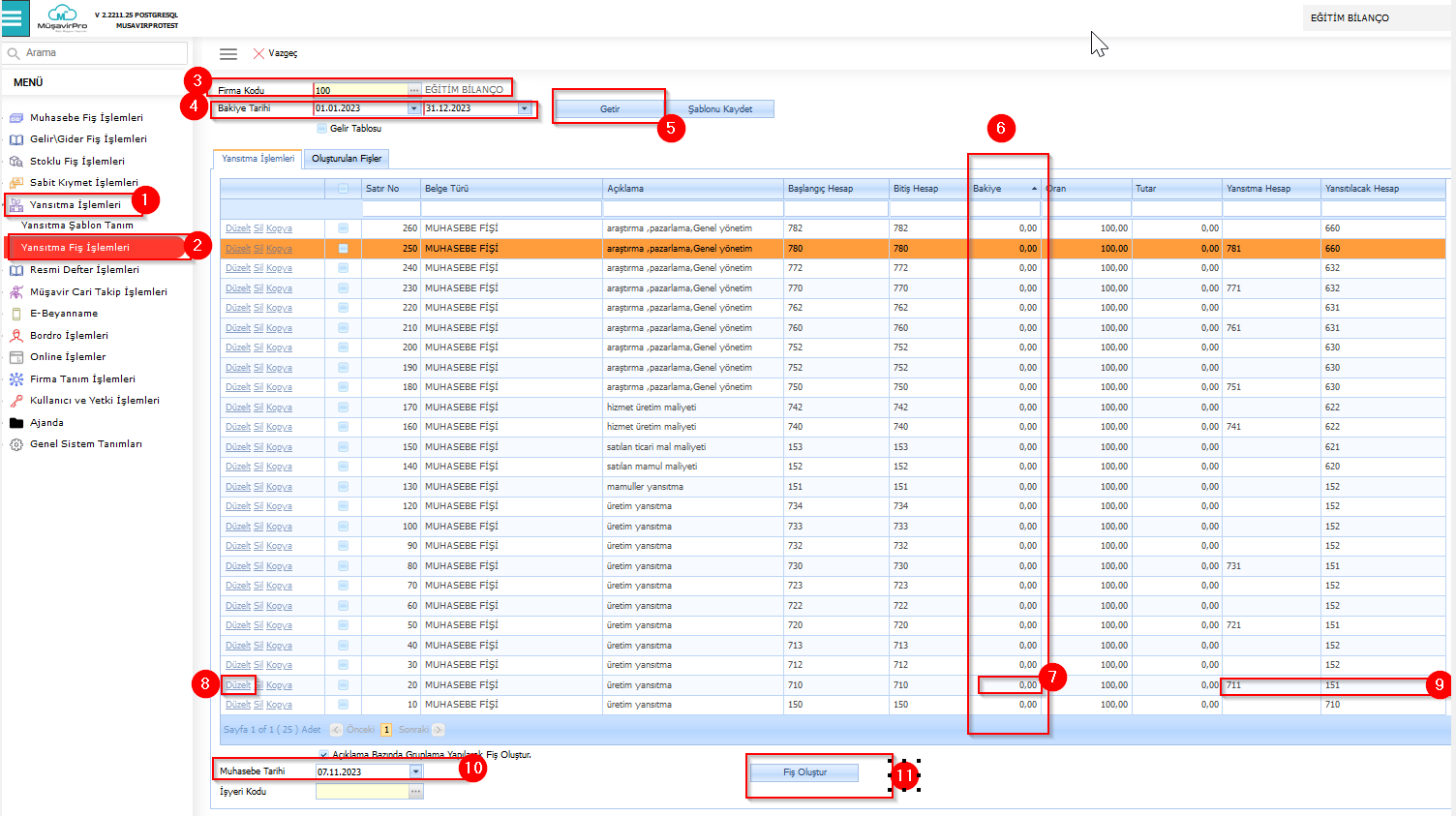Open Bordro İşlemleri person icon

pyautogui.click(x=16, y=336)
